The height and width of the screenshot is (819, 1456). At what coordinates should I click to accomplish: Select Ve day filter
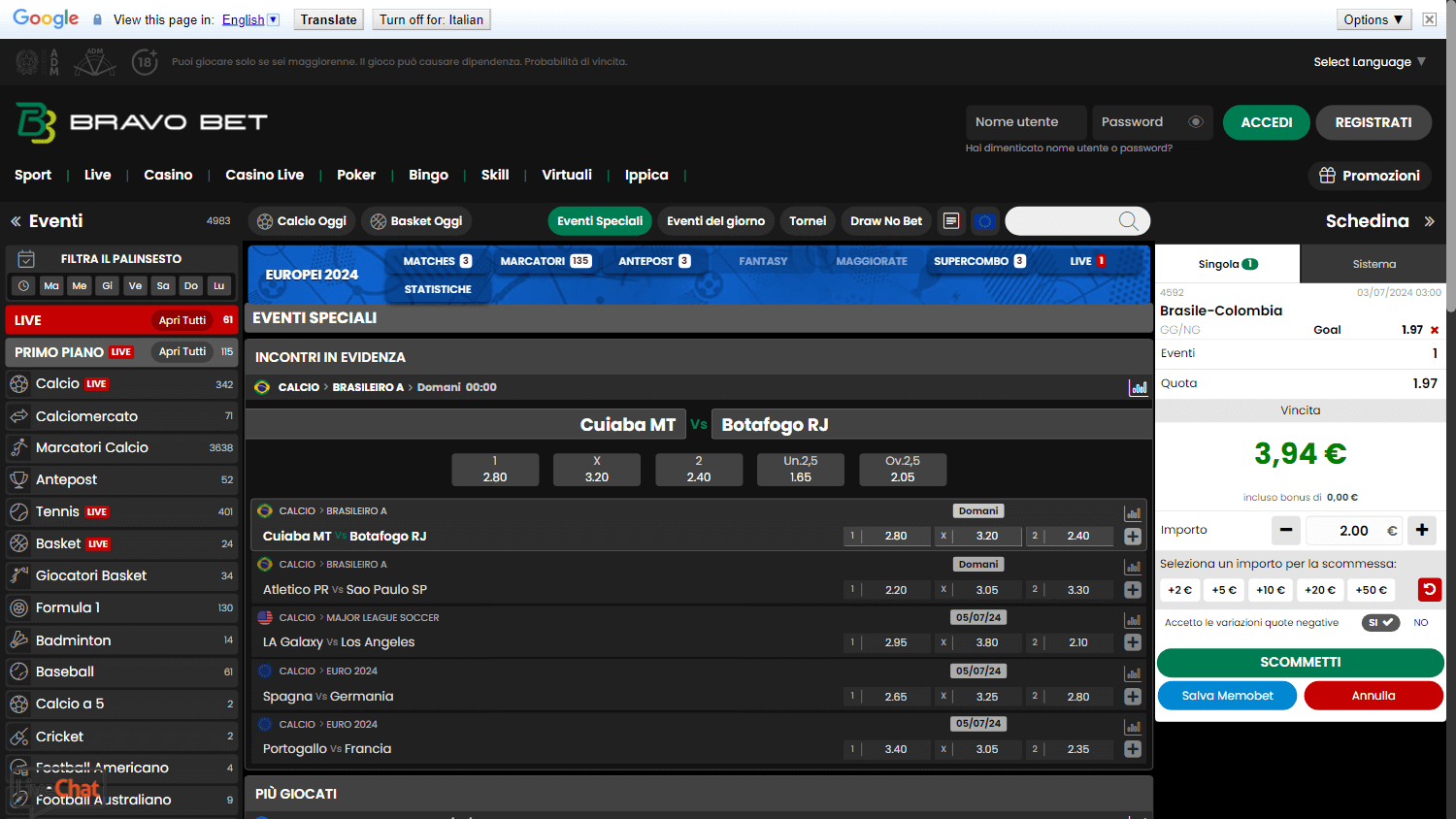pyautogui.click(x=135, y=285)
